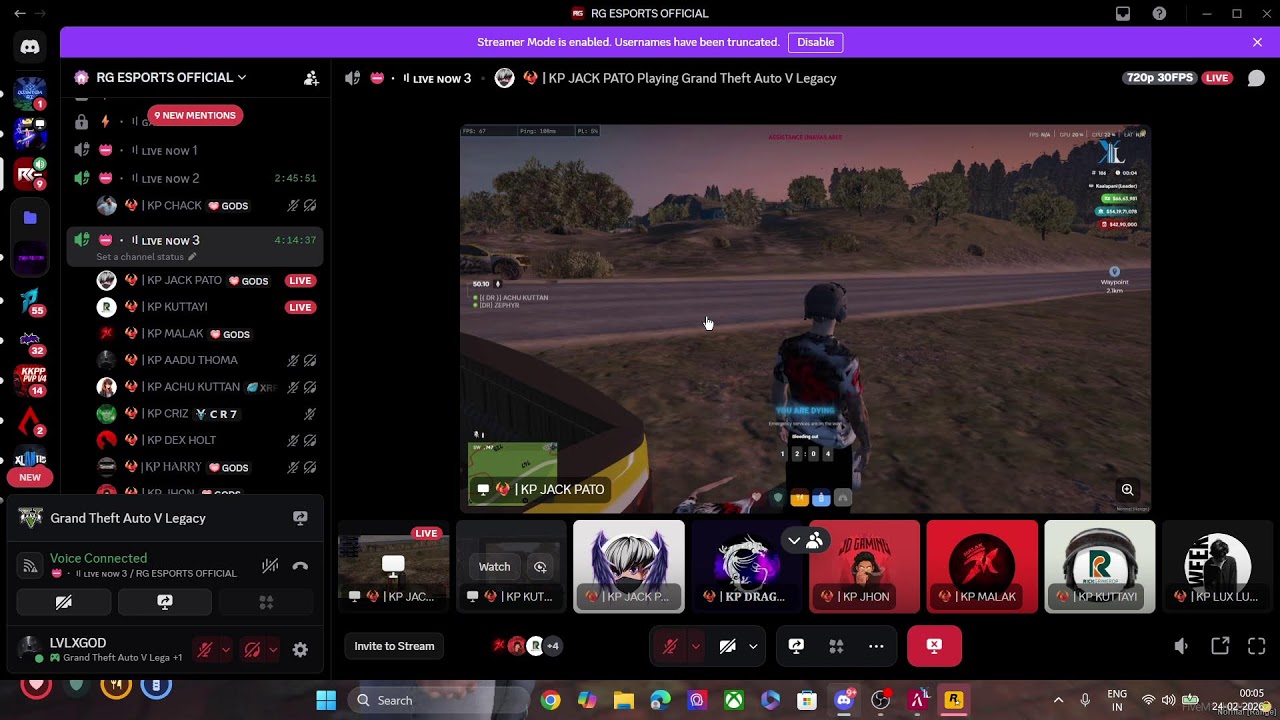This screenshot has width=1280, height=720.
Task: Open the invite members icon beside server name
Action: click(x=311, y=78)
